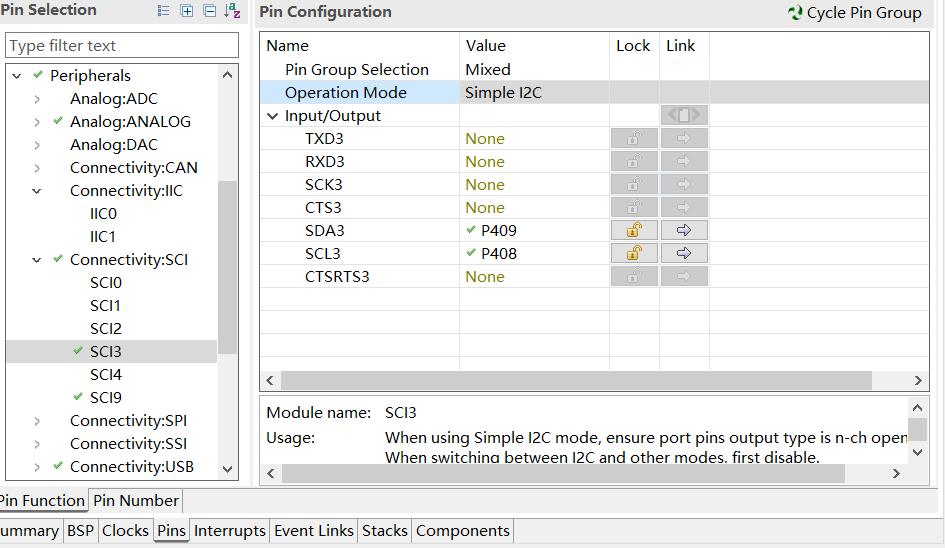Open the Components tab

point(463,531)
